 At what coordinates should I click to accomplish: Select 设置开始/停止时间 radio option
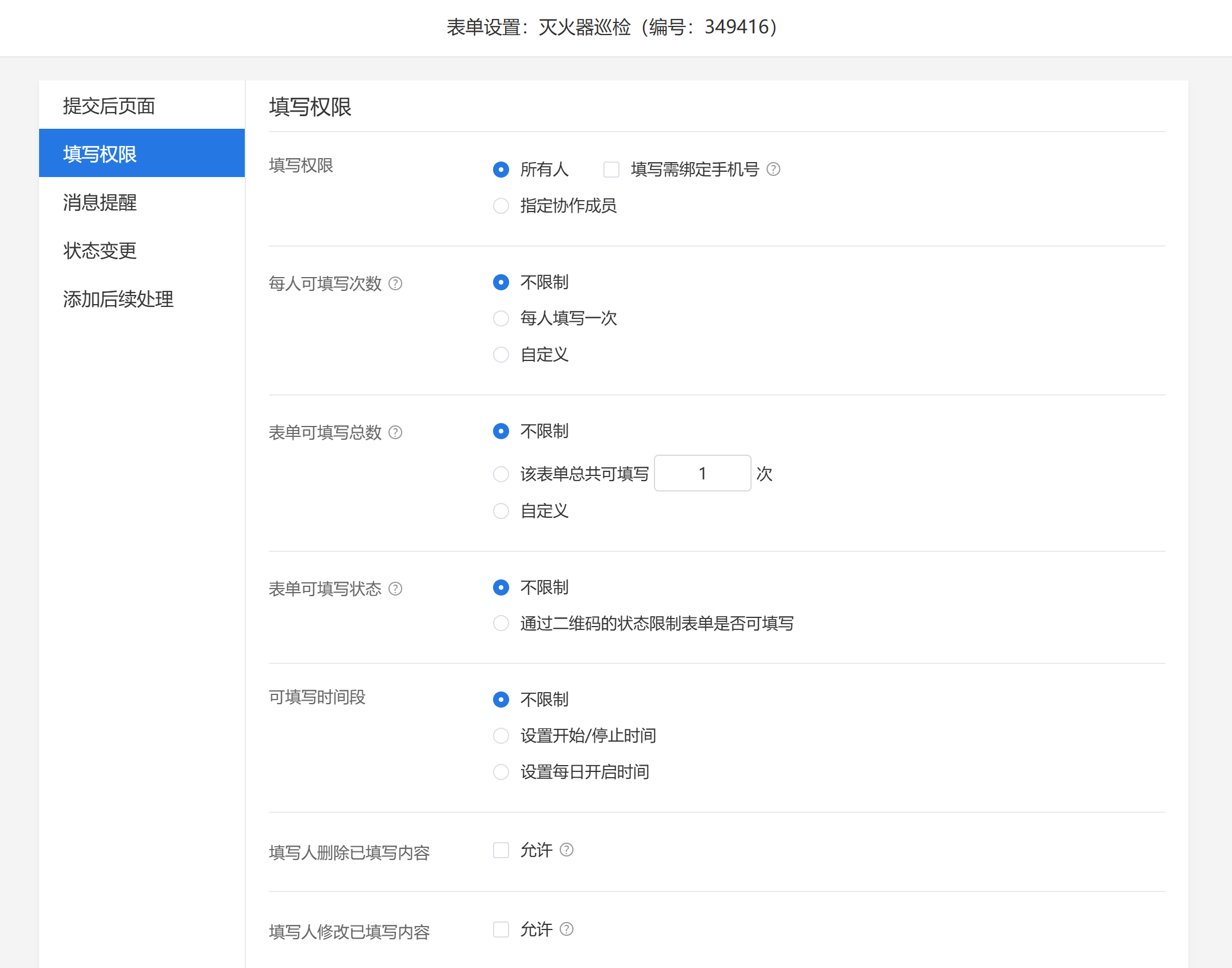pyautogui.click(x=501, y=736)
